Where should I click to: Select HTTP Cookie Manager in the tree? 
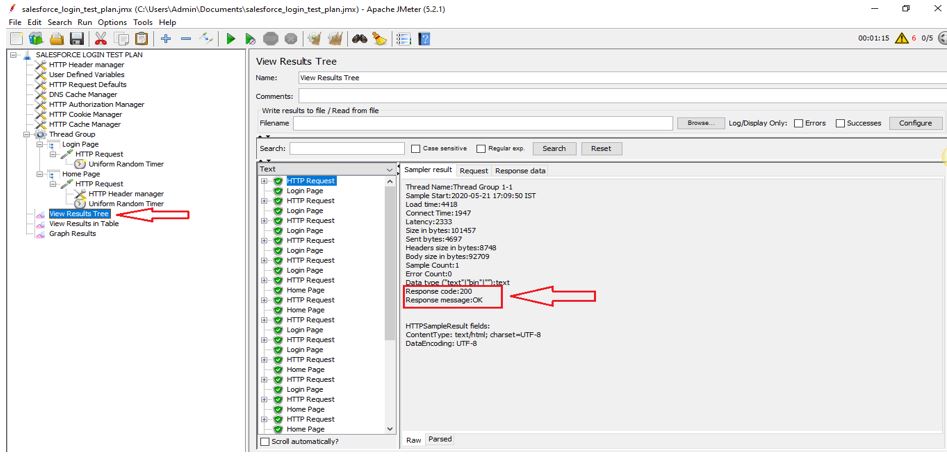(x=85, y=114)
